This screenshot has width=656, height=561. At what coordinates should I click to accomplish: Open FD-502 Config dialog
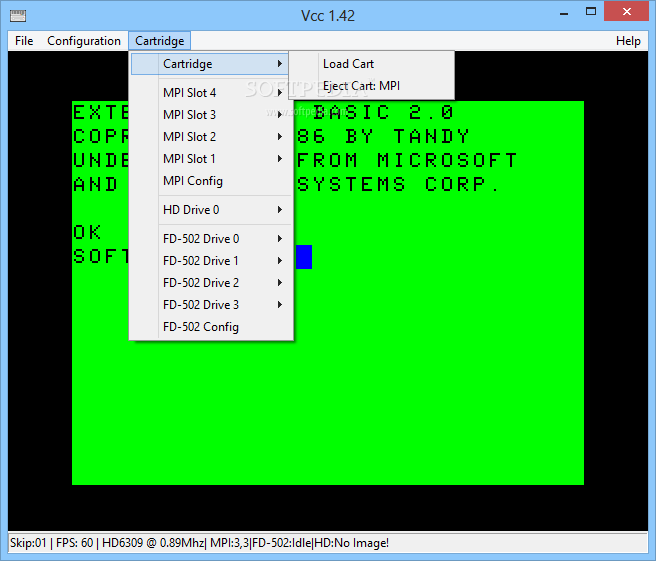tap(211, 327)
